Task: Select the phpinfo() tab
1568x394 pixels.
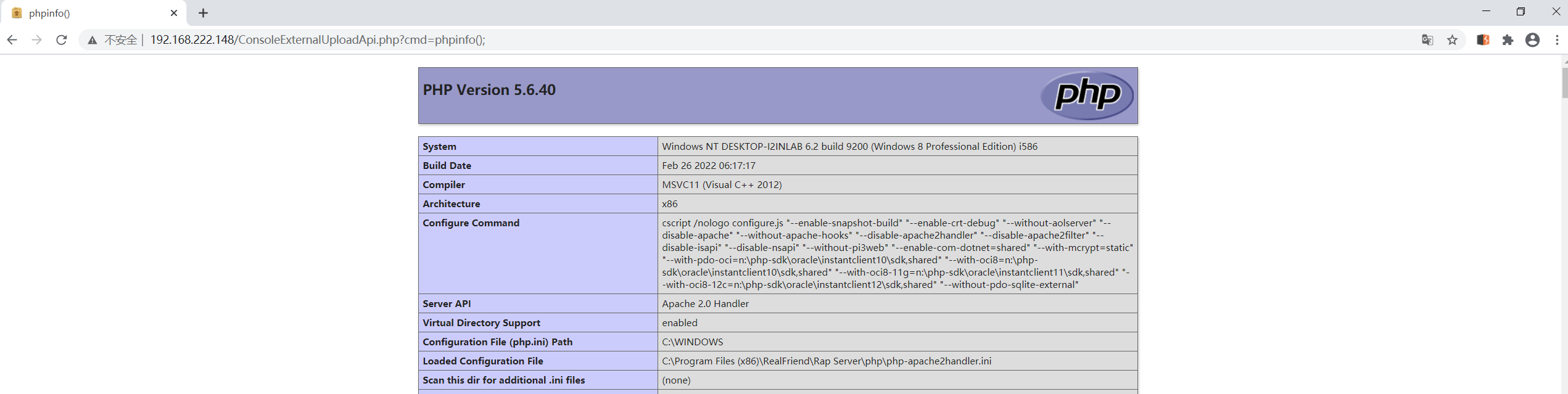Action: (94, 13)
